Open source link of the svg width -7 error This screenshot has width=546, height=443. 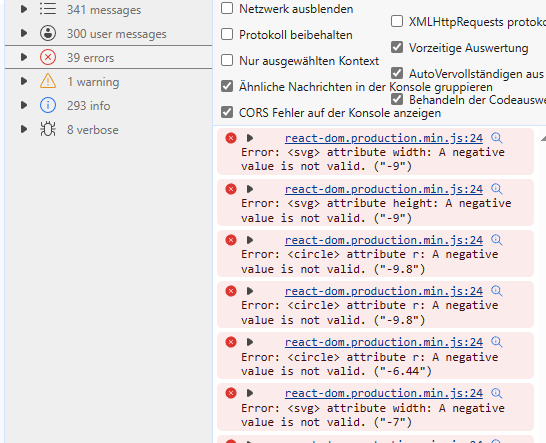[384, 393]
